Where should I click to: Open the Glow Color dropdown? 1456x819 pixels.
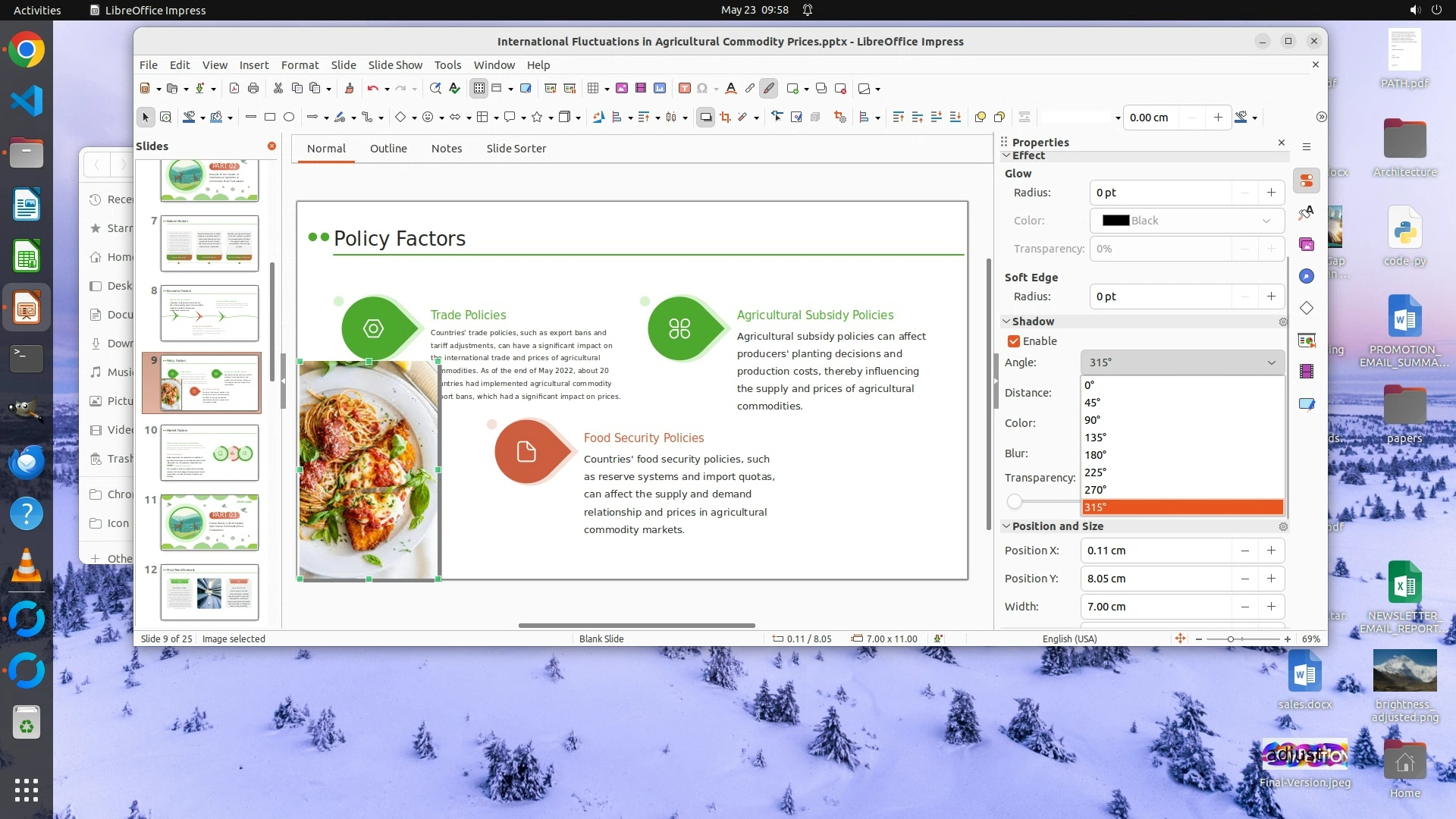click(1187, 221)
